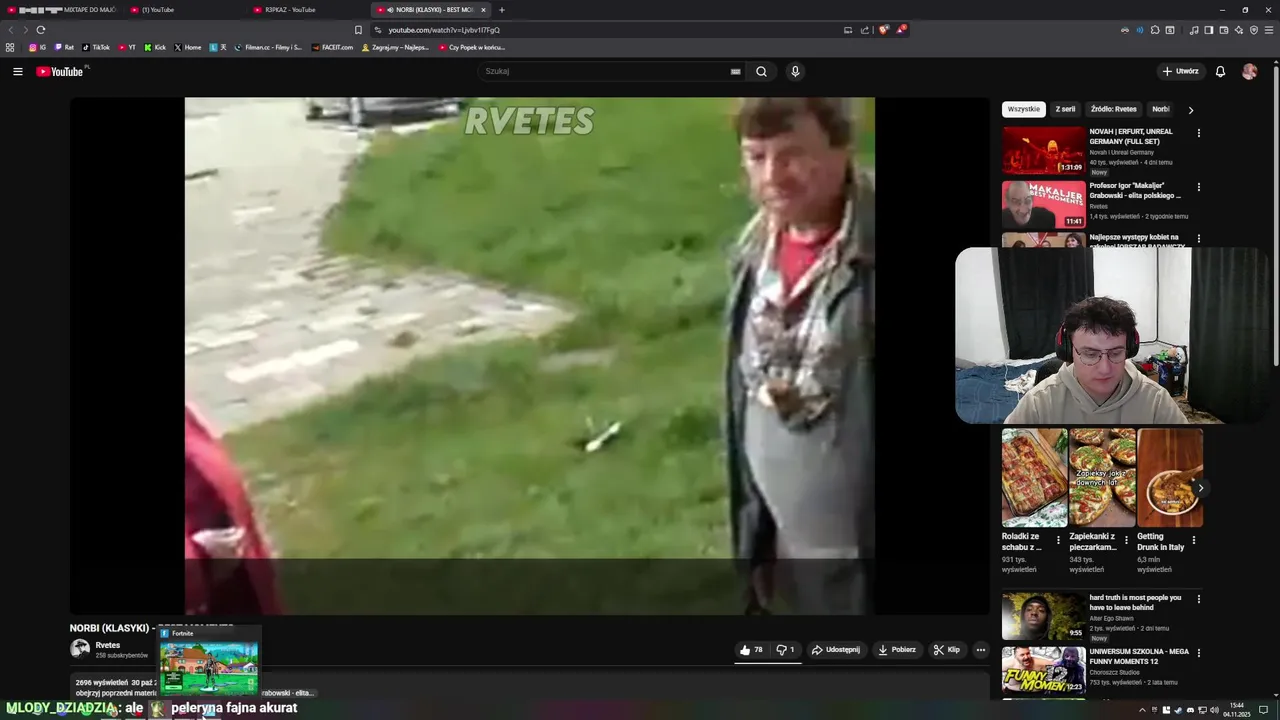1280x720 pixels.
Task: Click the Pobierz download button
Action: [897, 650]
